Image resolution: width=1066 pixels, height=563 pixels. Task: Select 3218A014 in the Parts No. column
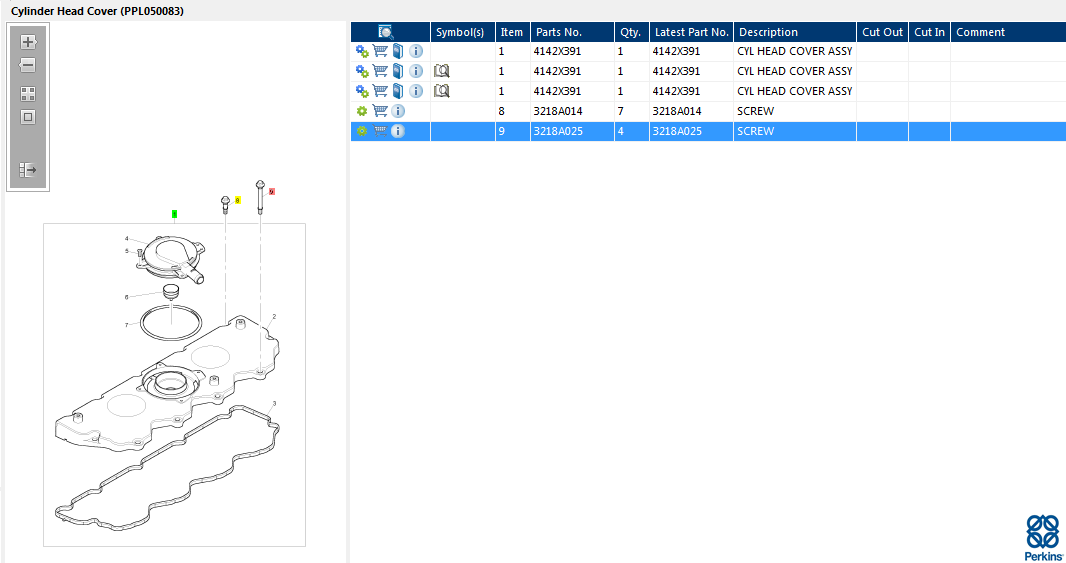pyautogui.click(x=557, y=111)
